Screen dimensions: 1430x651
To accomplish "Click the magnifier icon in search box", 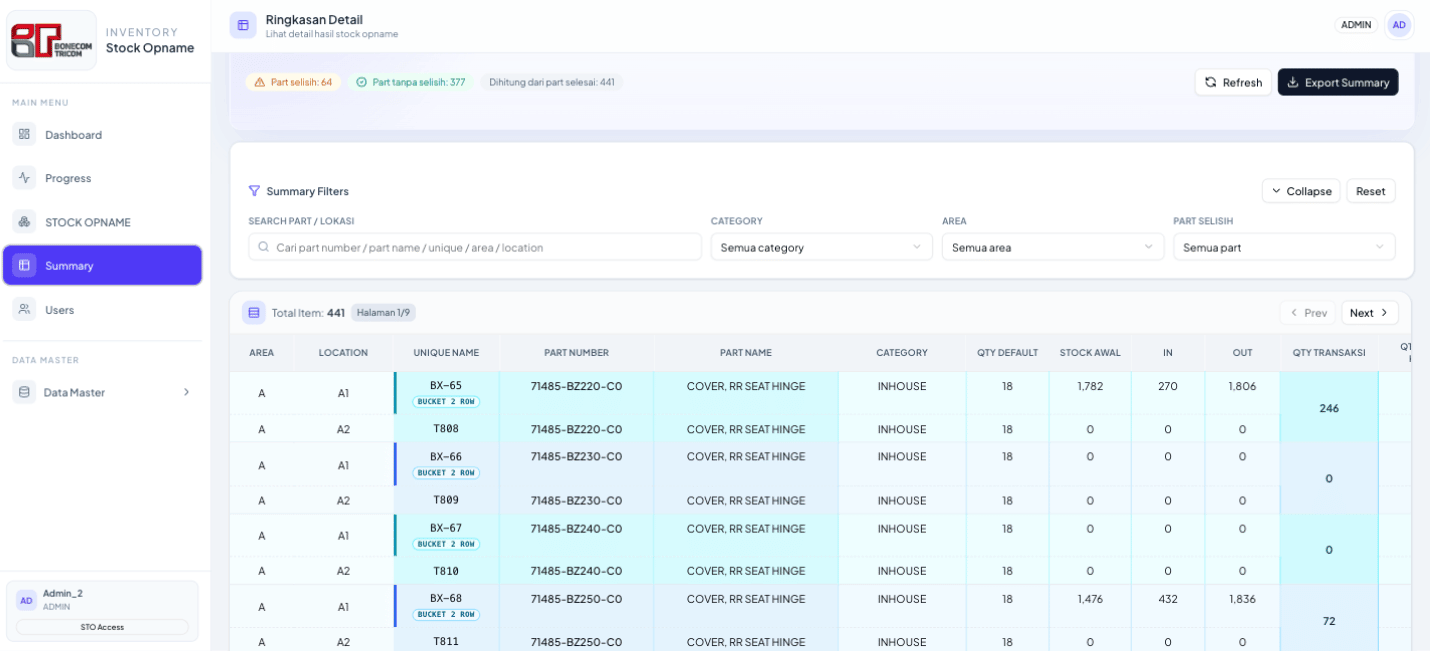I will coord(264,247).
